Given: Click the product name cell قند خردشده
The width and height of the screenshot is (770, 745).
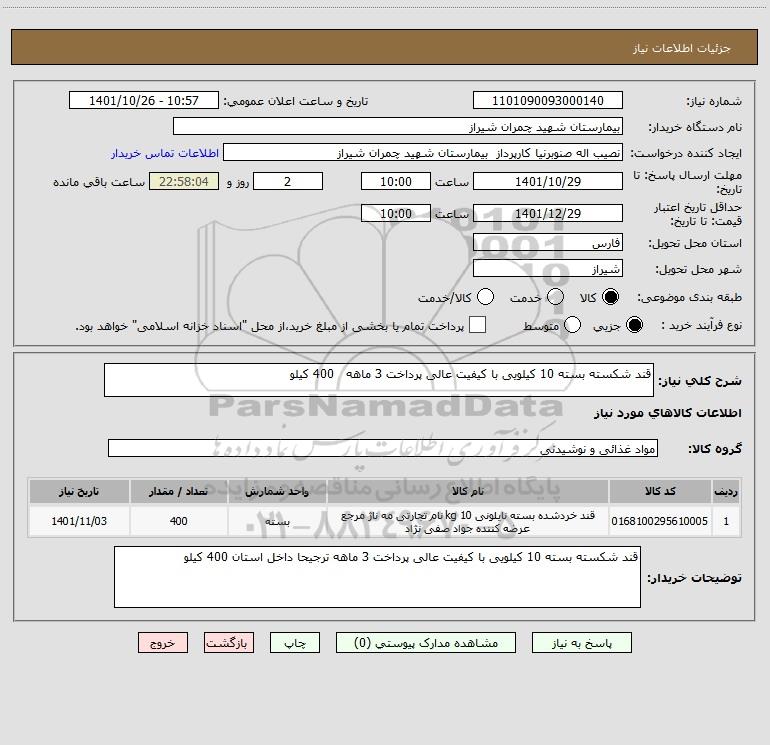Looking at the screenshot, I should (x=468, y=521).
